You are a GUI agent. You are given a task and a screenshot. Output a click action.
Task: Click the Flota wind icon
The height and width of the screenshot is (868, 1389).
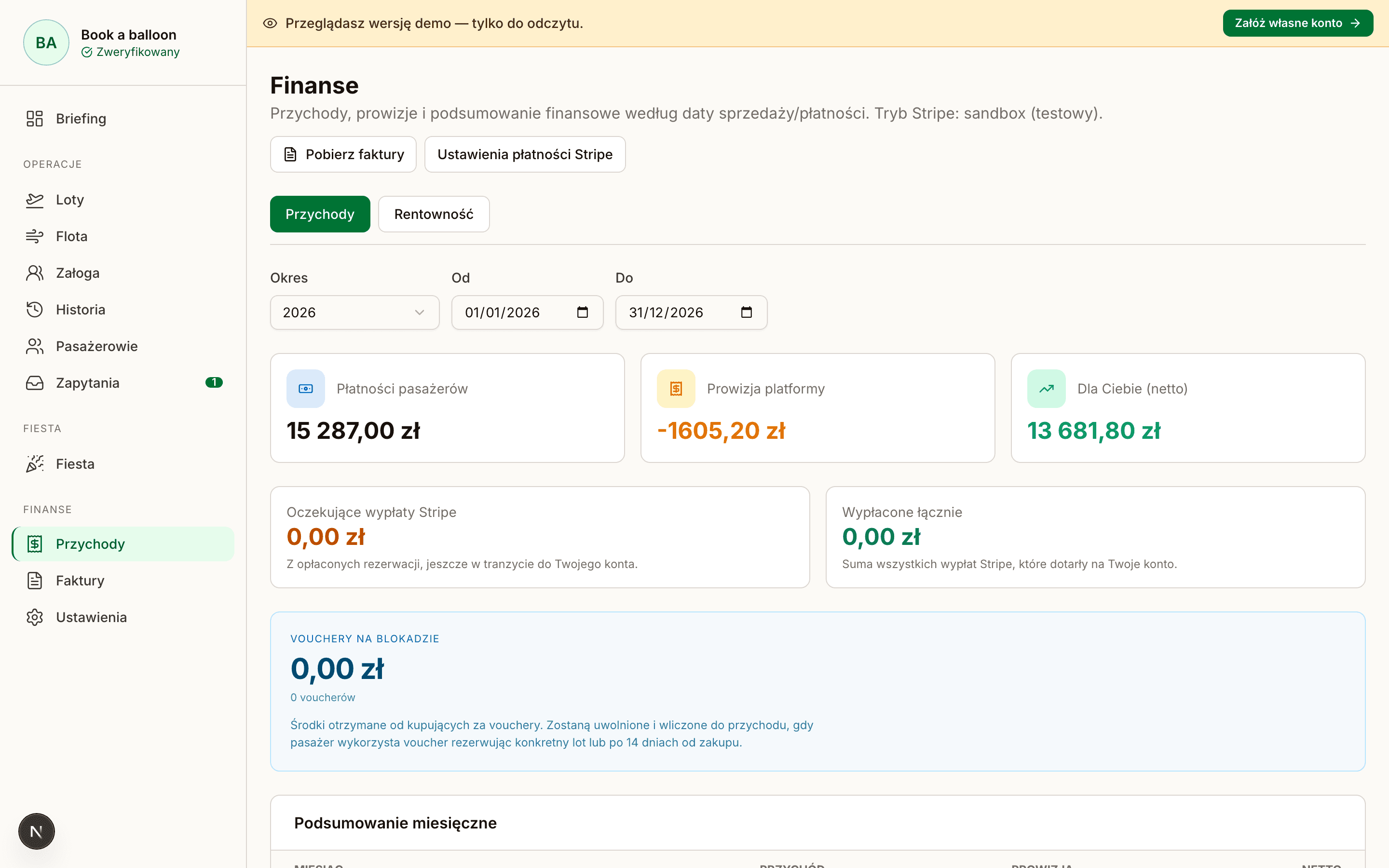click(34, 236)
